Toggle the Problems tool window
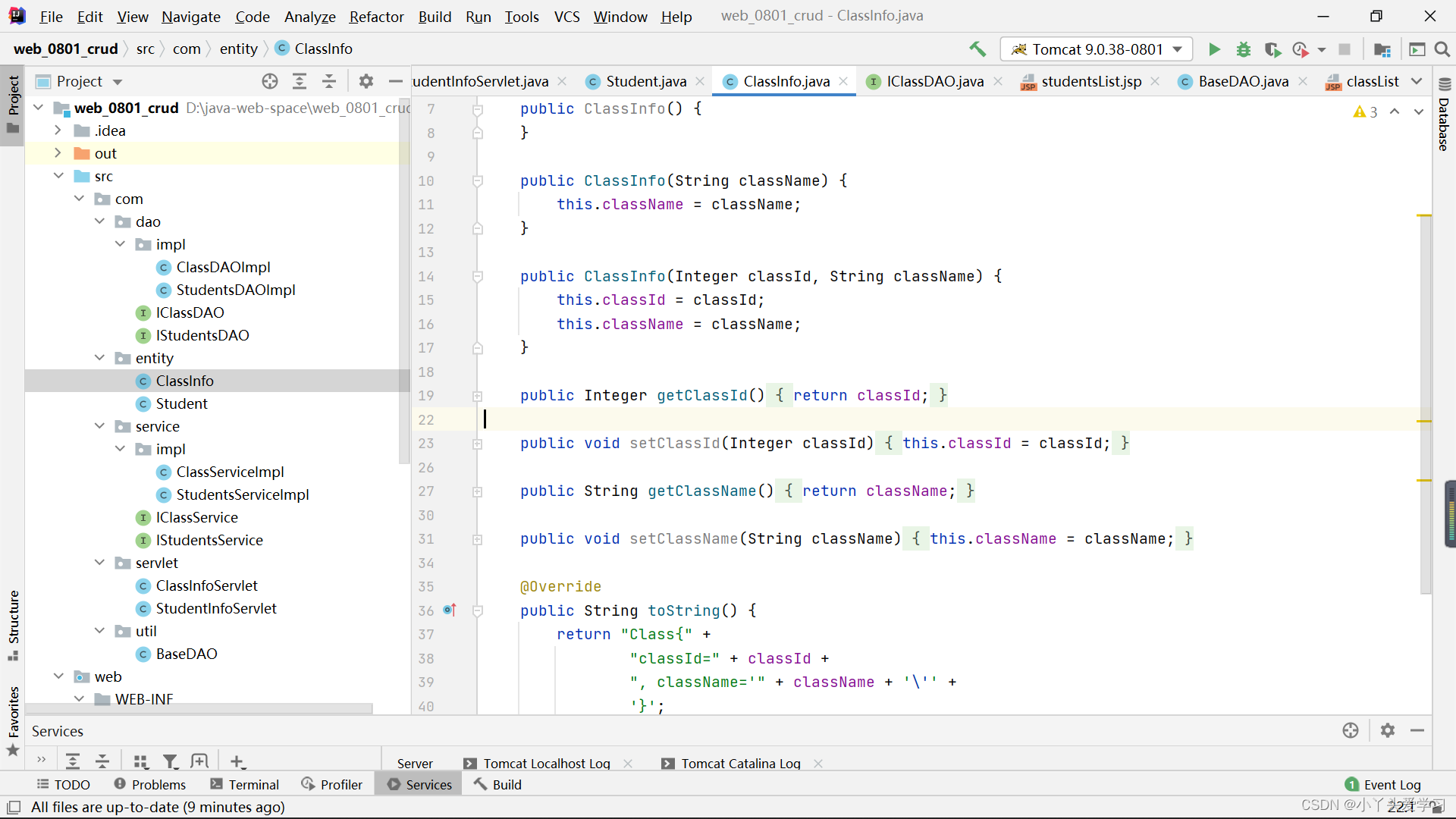1456x819 pixels. pyautogui.click(x=149, y=784)
